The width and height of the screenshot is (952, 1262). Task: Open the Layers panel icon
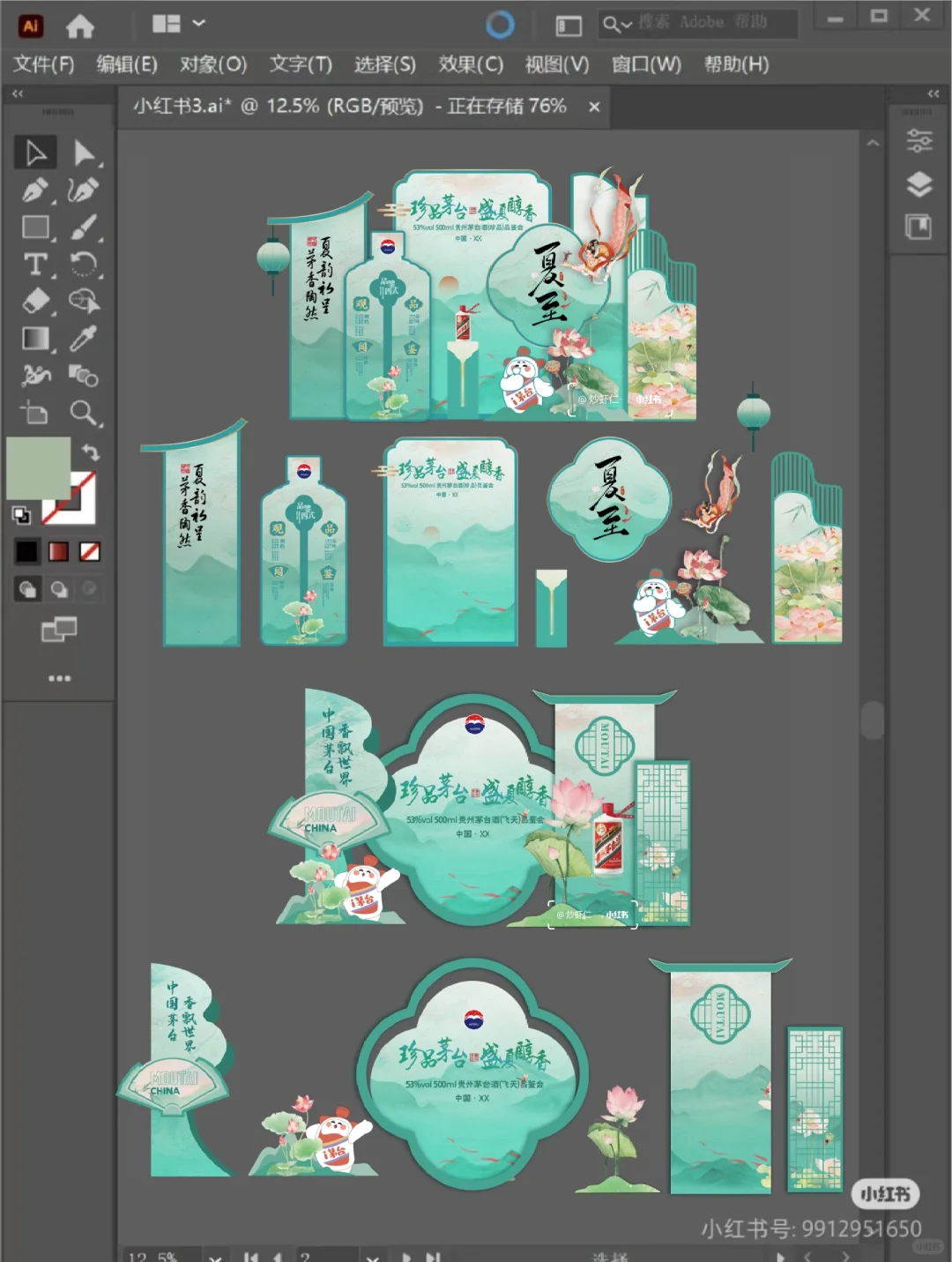[919, 184]
